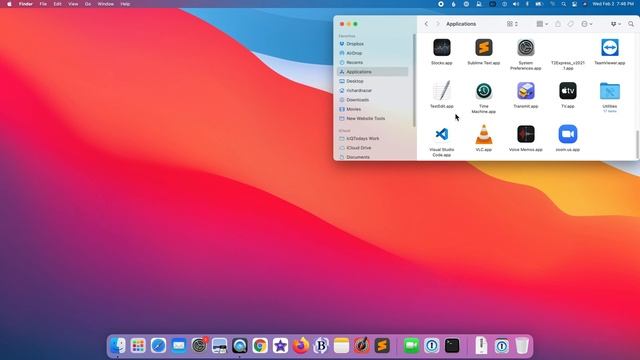
Task: Open FaceTime from the Dock
Action: tap(411, 346)
